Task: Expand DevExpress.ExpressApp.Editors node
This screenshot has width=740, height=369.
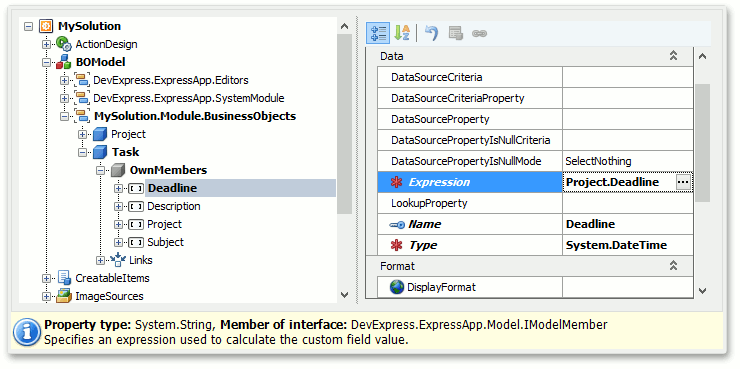Action: point(64,80)
